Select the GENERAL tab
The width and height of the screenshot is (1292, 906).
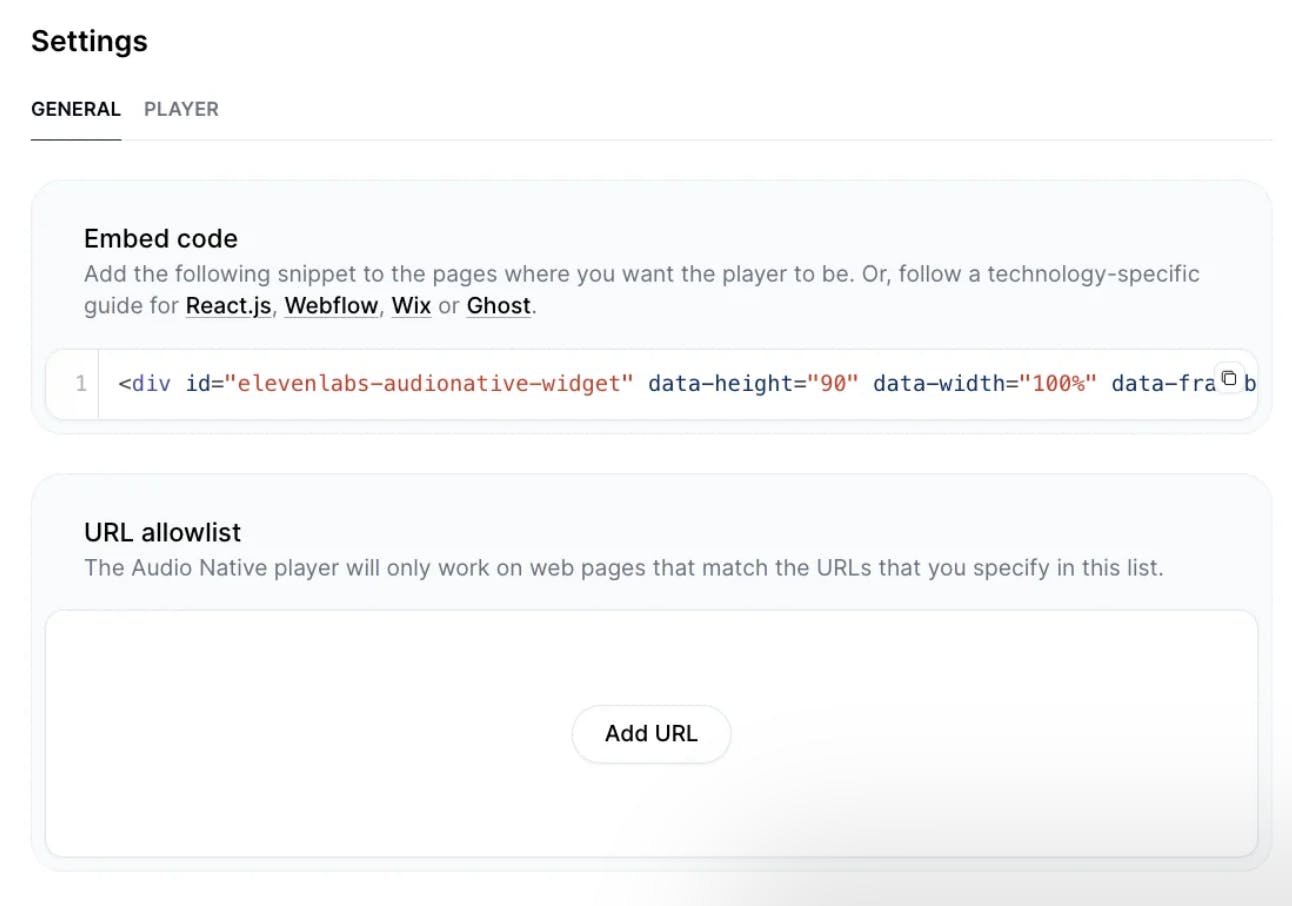click(76, 109)
